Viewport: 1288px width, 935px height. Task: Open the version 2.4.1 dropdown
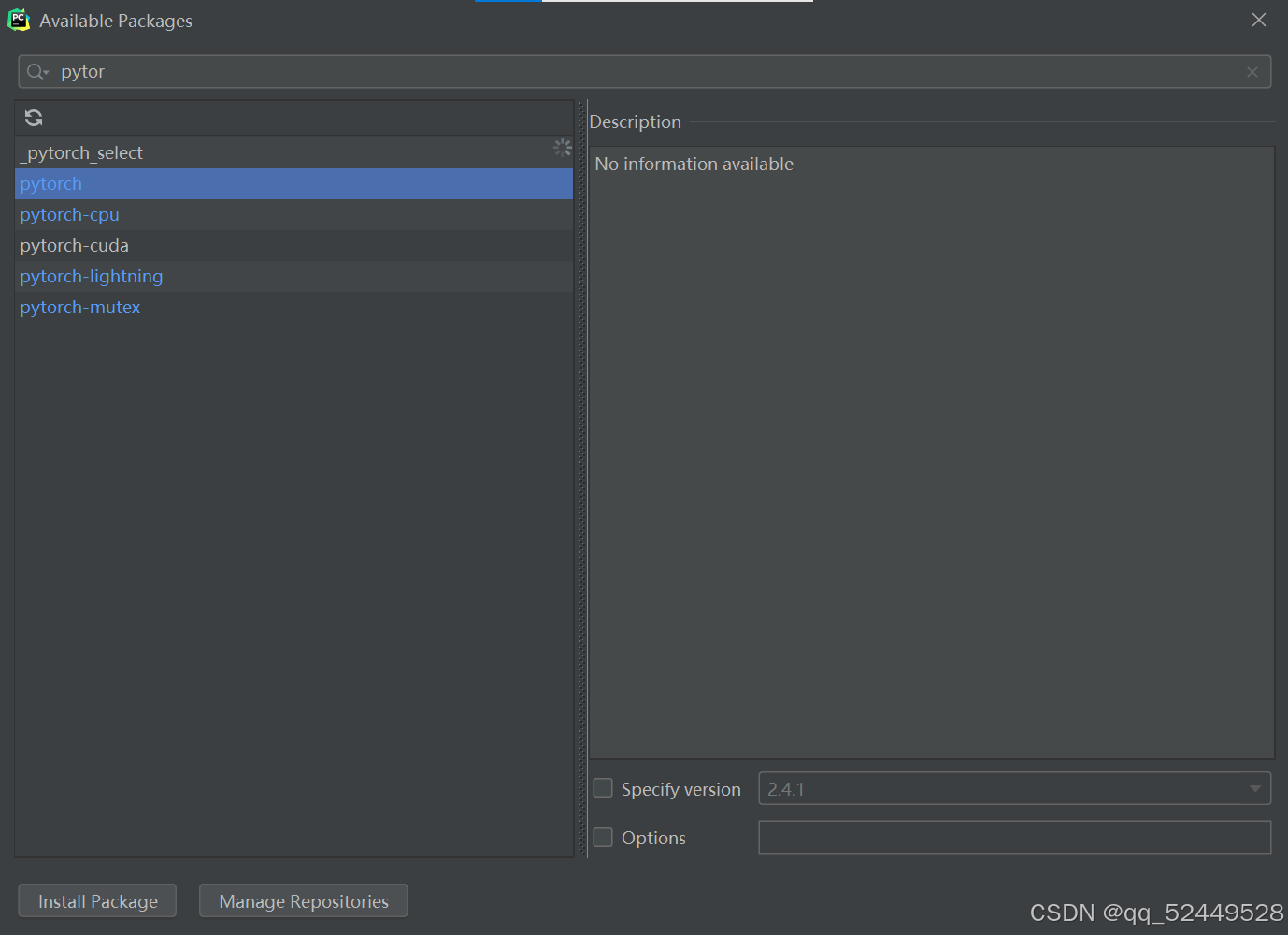1014,788
